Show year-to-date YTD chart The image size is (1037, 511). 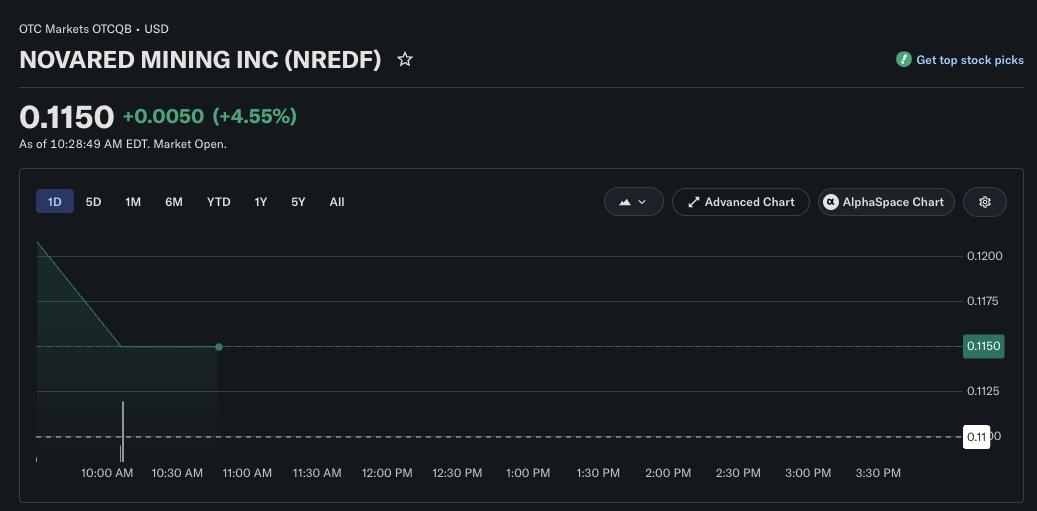click(x=218, y=202)
